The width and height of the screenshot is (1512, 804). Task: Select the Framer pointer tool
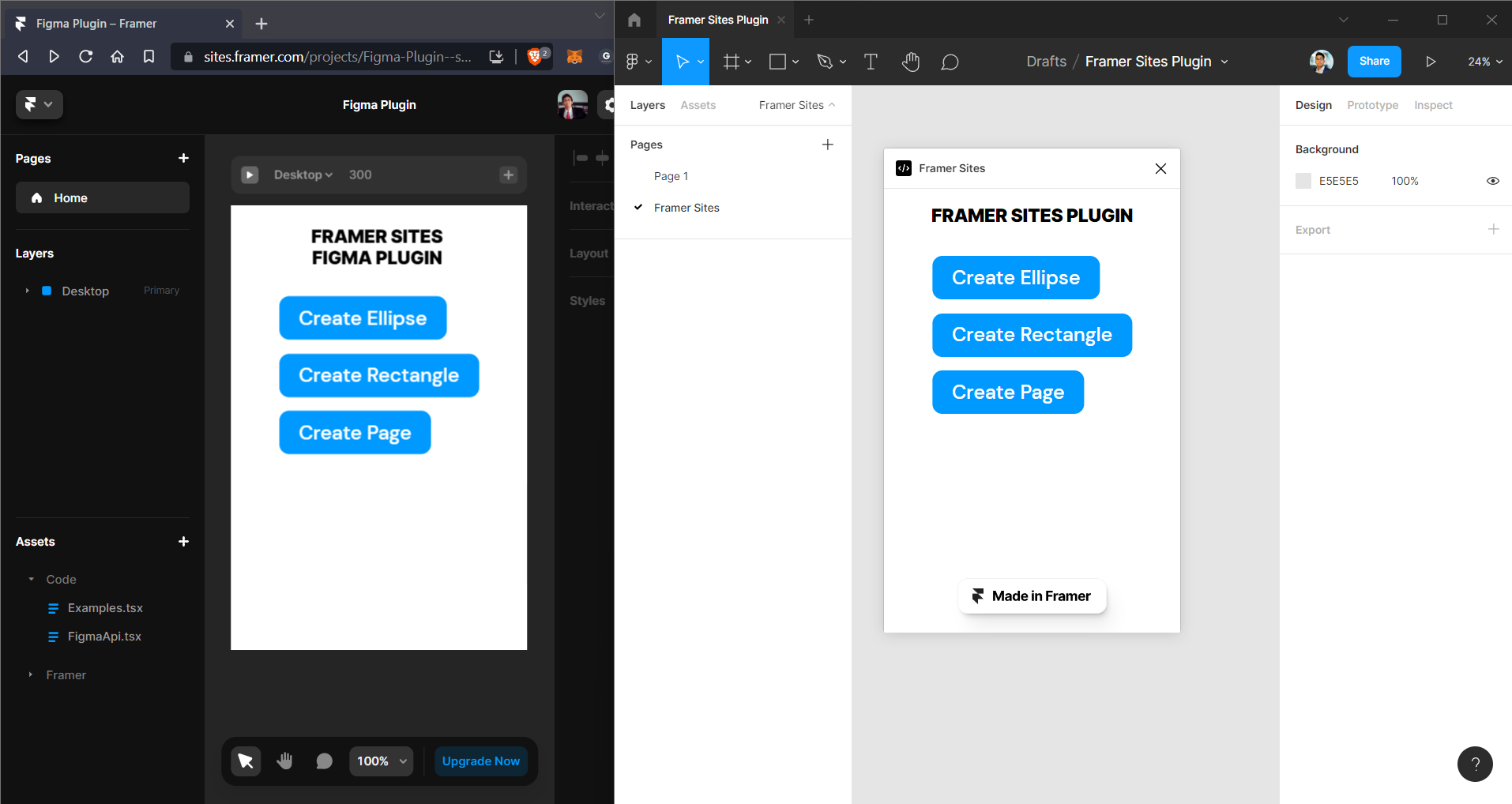pyautogui.click(x=246, y=761)
